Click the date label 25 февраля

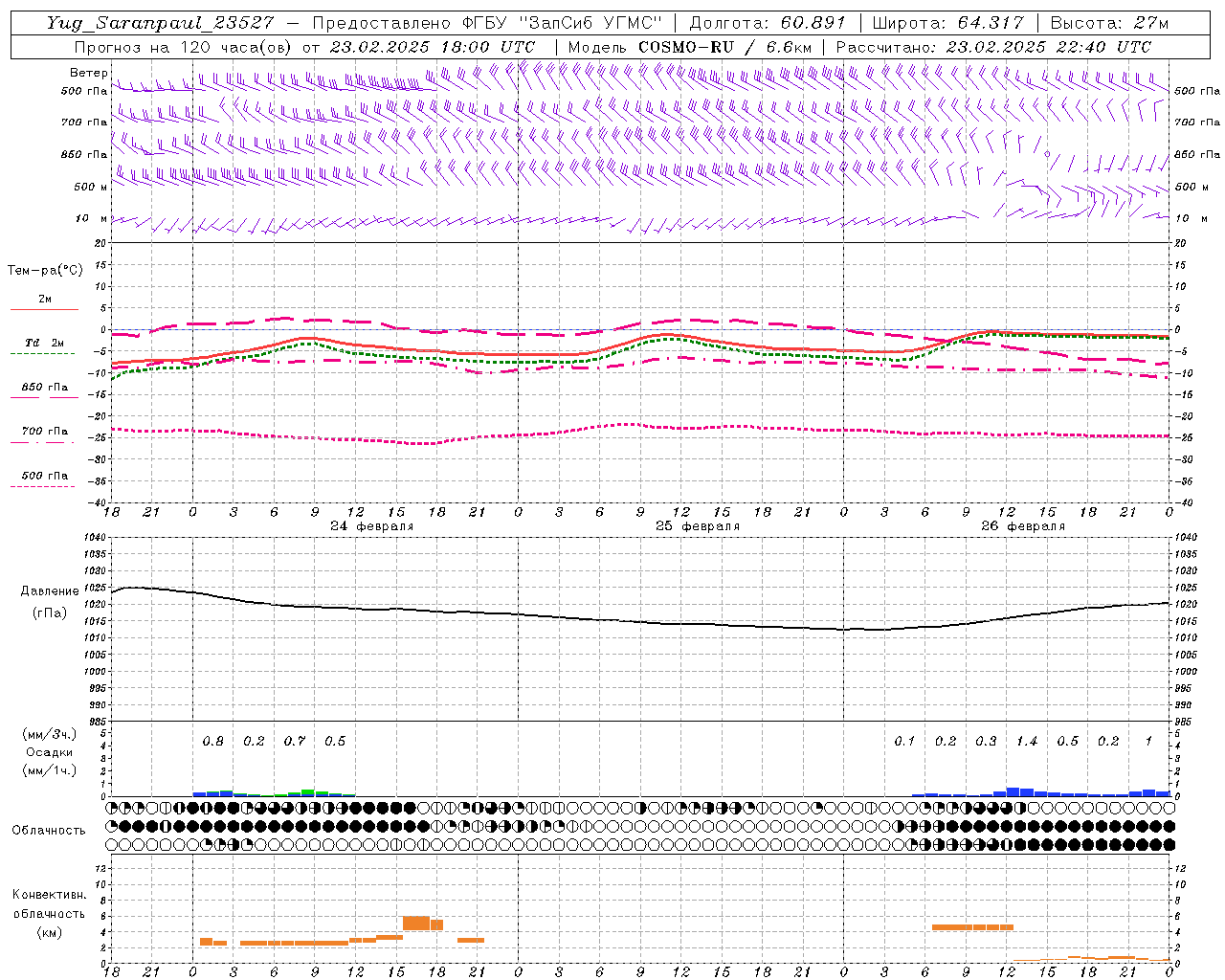(698, 526)
